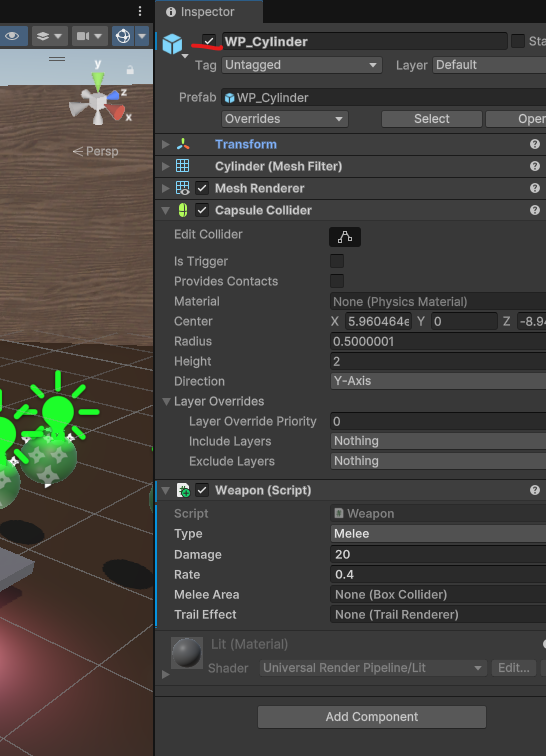The width and height of the screenshot is (546, 756).
Task: Click the Trail Effect Trail Renderer field
Action: 438,615
